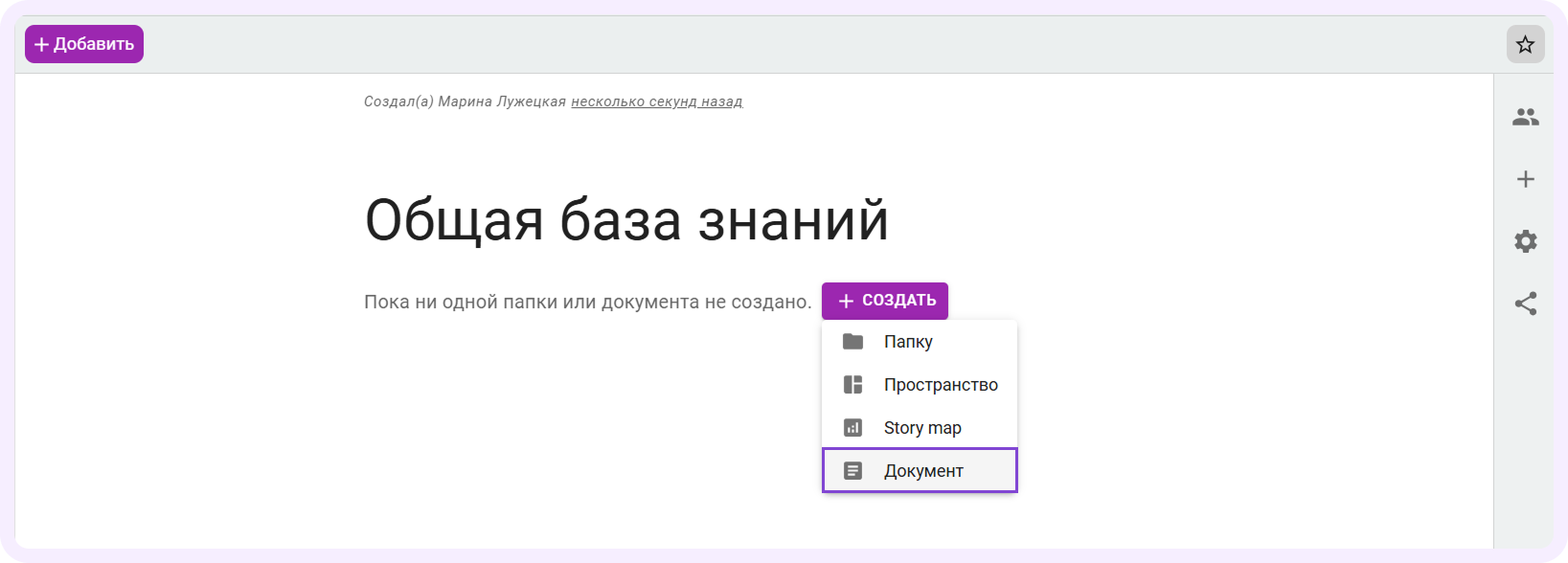The height and width of the screenshot is (563, 1568).
Task: Click the text 'Пока ни одной папки или документа не создано.'
Action: pos(587,302)
